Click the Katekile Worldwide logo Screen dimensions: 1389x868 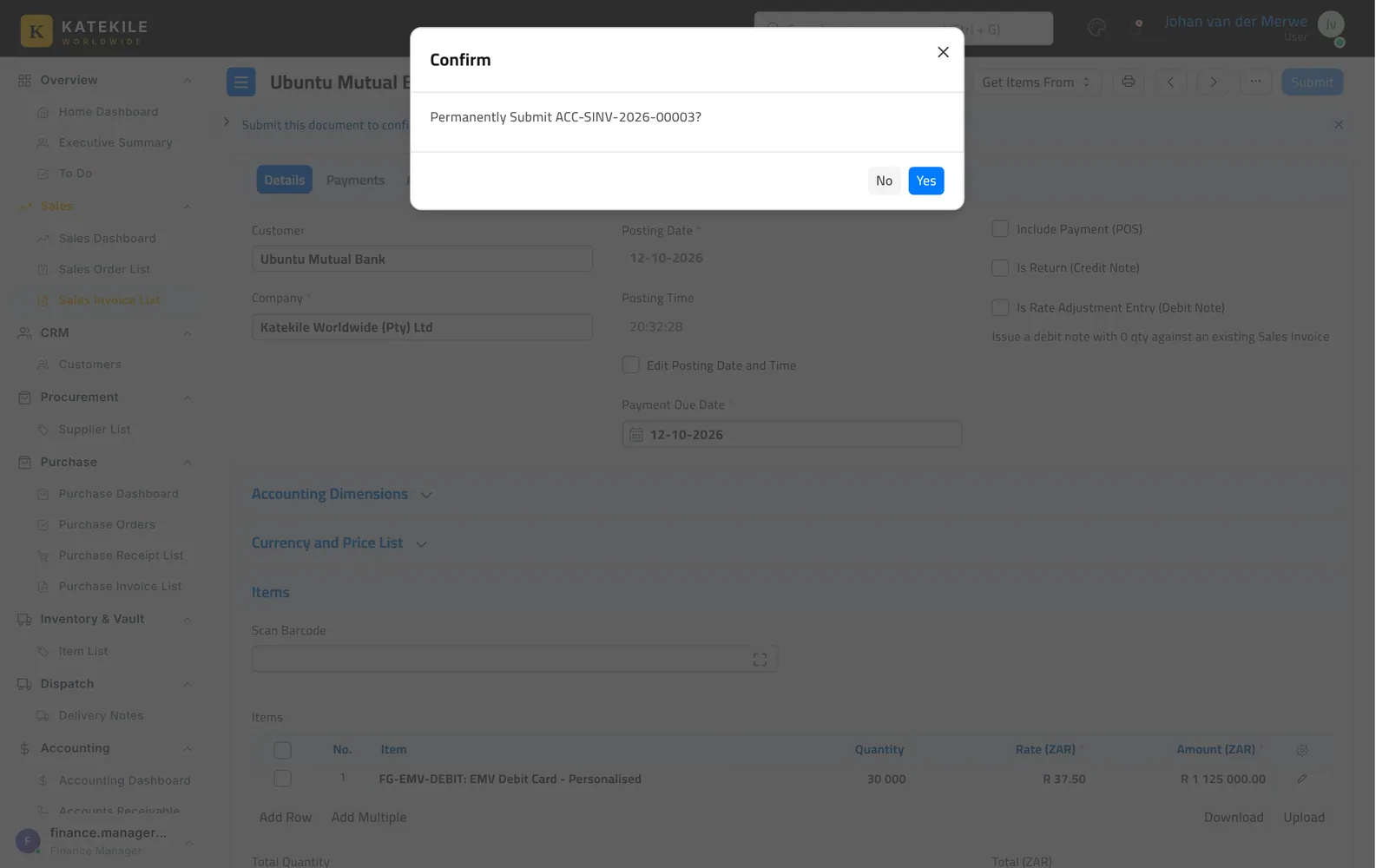[x=84, y=31]
